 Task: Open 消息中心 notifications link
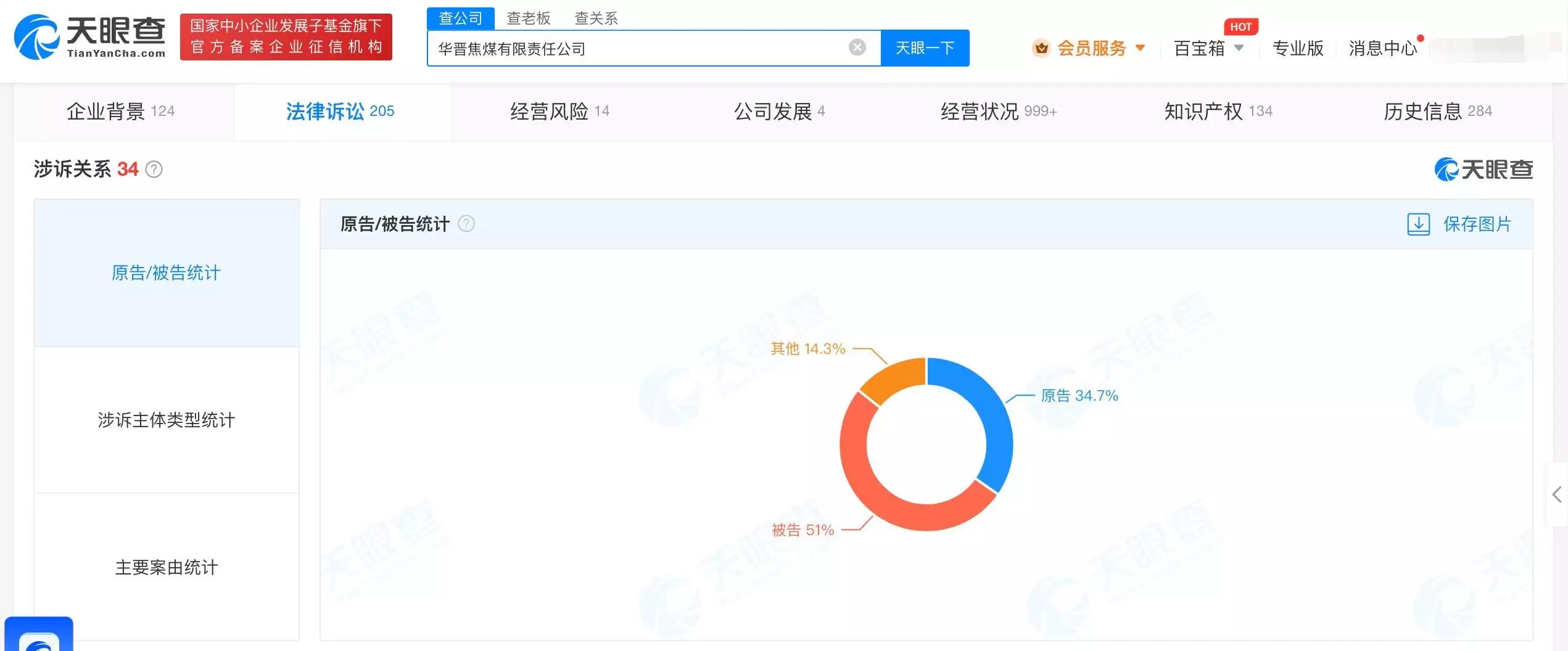point(1382,48)
